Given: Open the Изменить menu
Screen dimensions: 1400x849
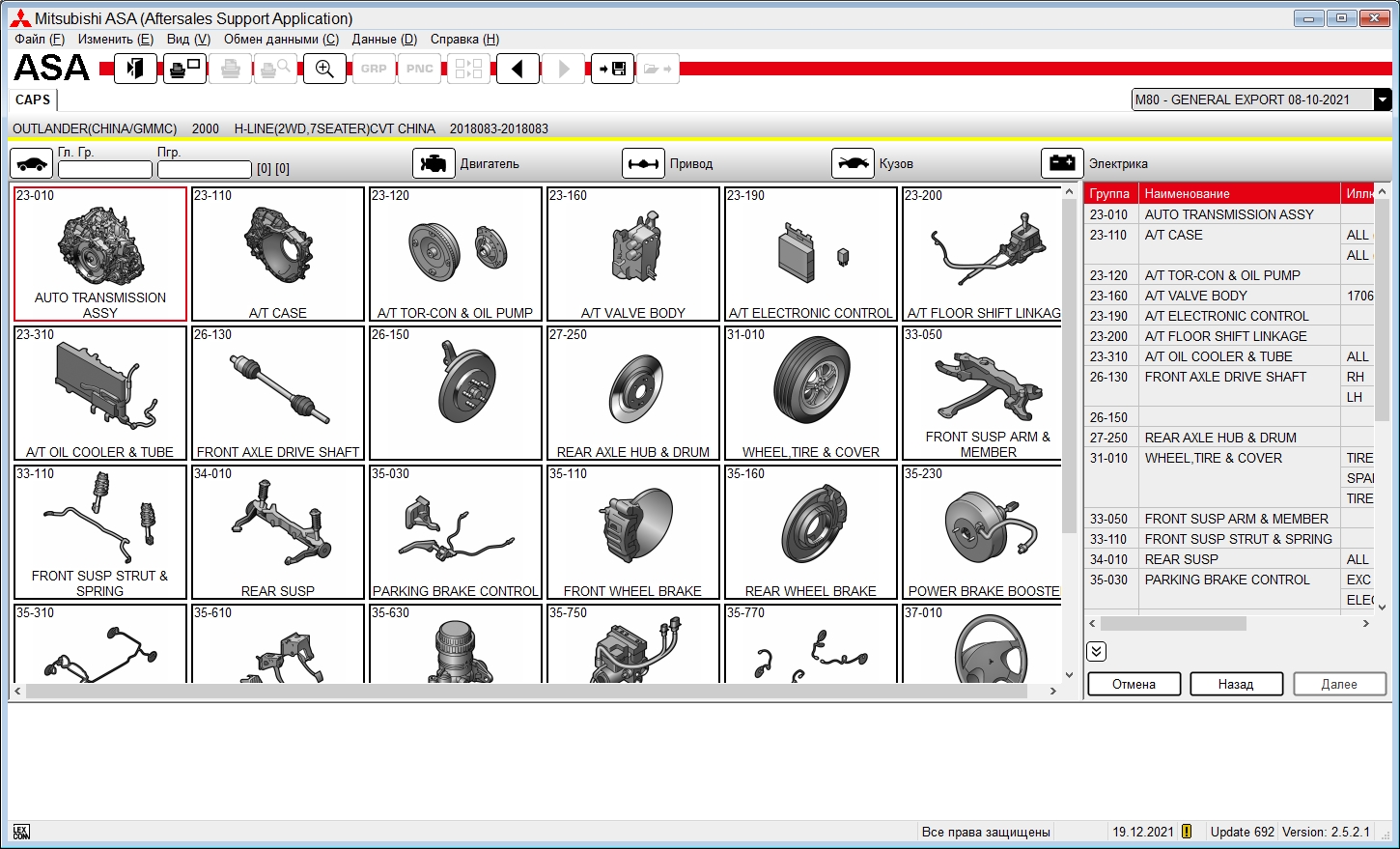Looking at the screenshot, I should click(x=116, y=39).
